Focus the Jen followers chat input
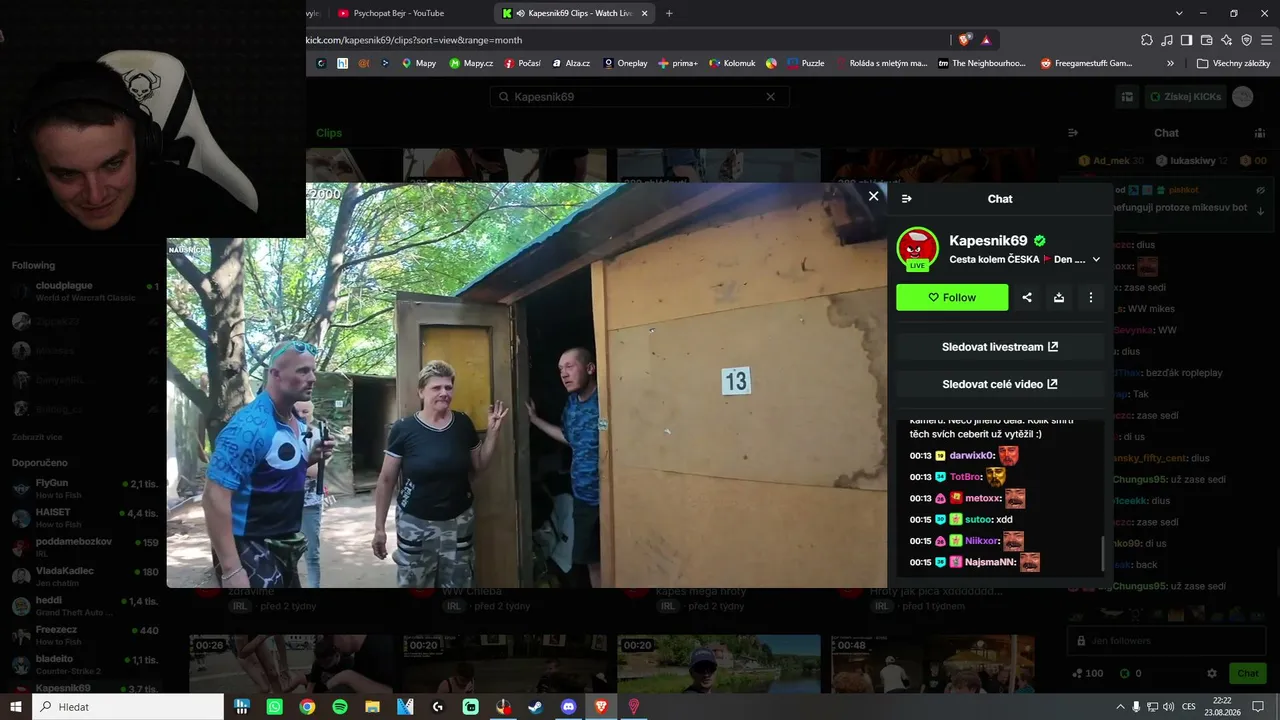The image size is (1280, 720). pyautogui.click(x=1167, y=640)
